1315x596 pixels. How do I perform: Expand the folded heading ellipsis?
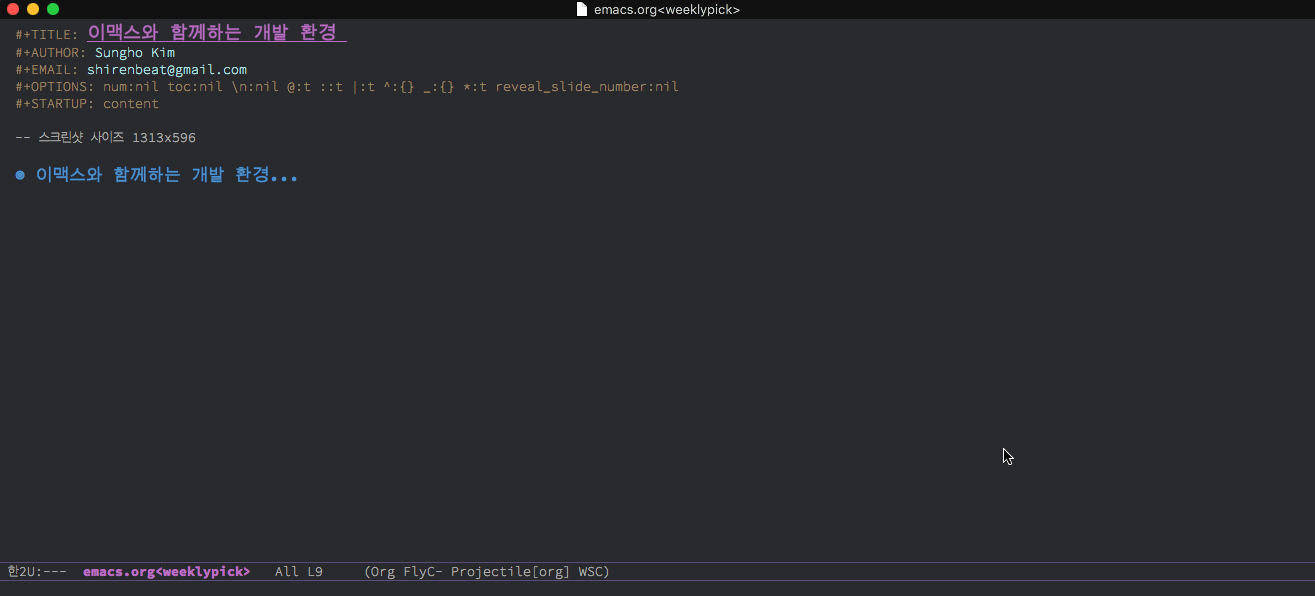click(285, 178)
